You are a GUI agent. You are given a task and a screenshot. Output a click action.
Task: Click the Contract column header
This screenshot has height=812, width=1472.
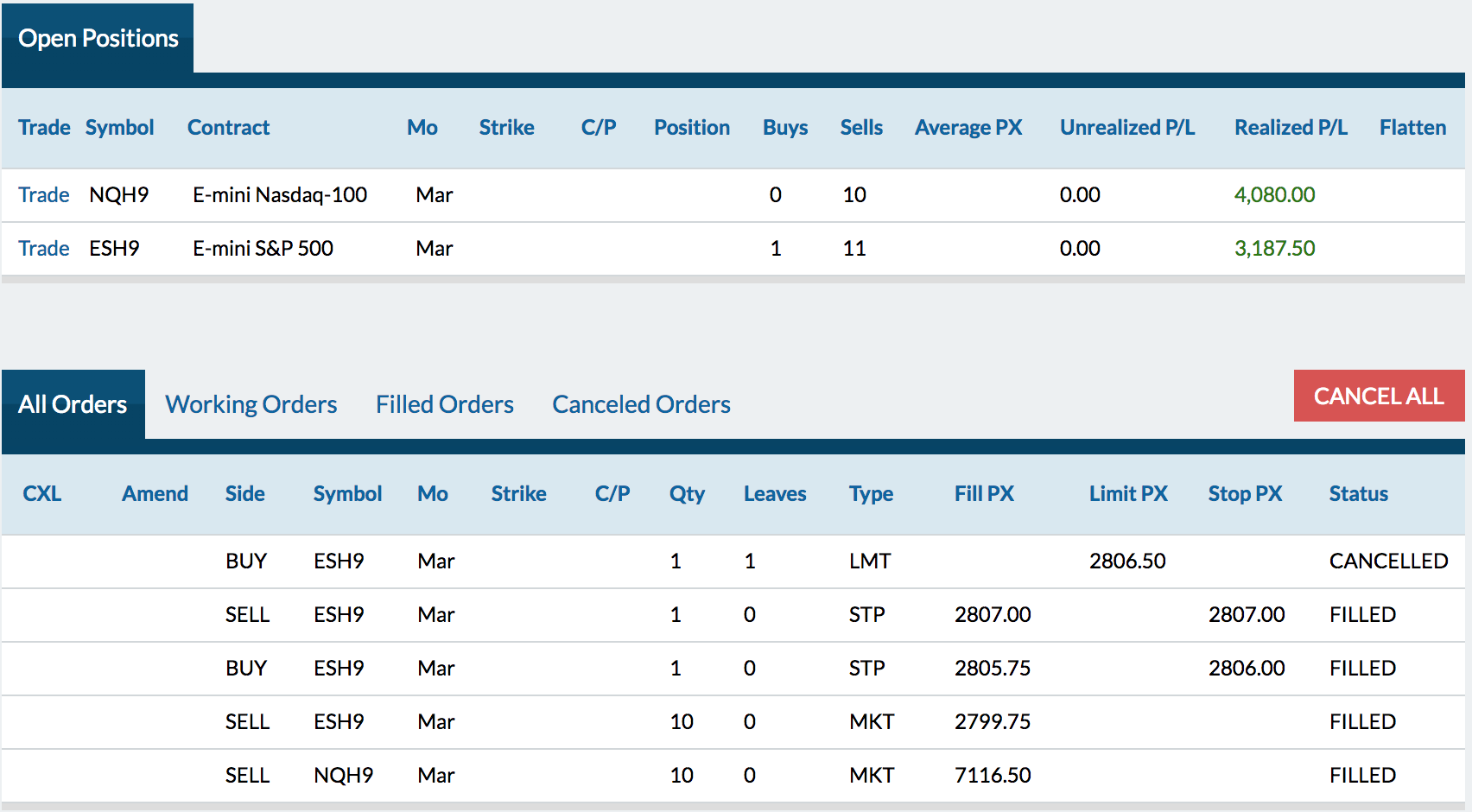pos(228,127)
